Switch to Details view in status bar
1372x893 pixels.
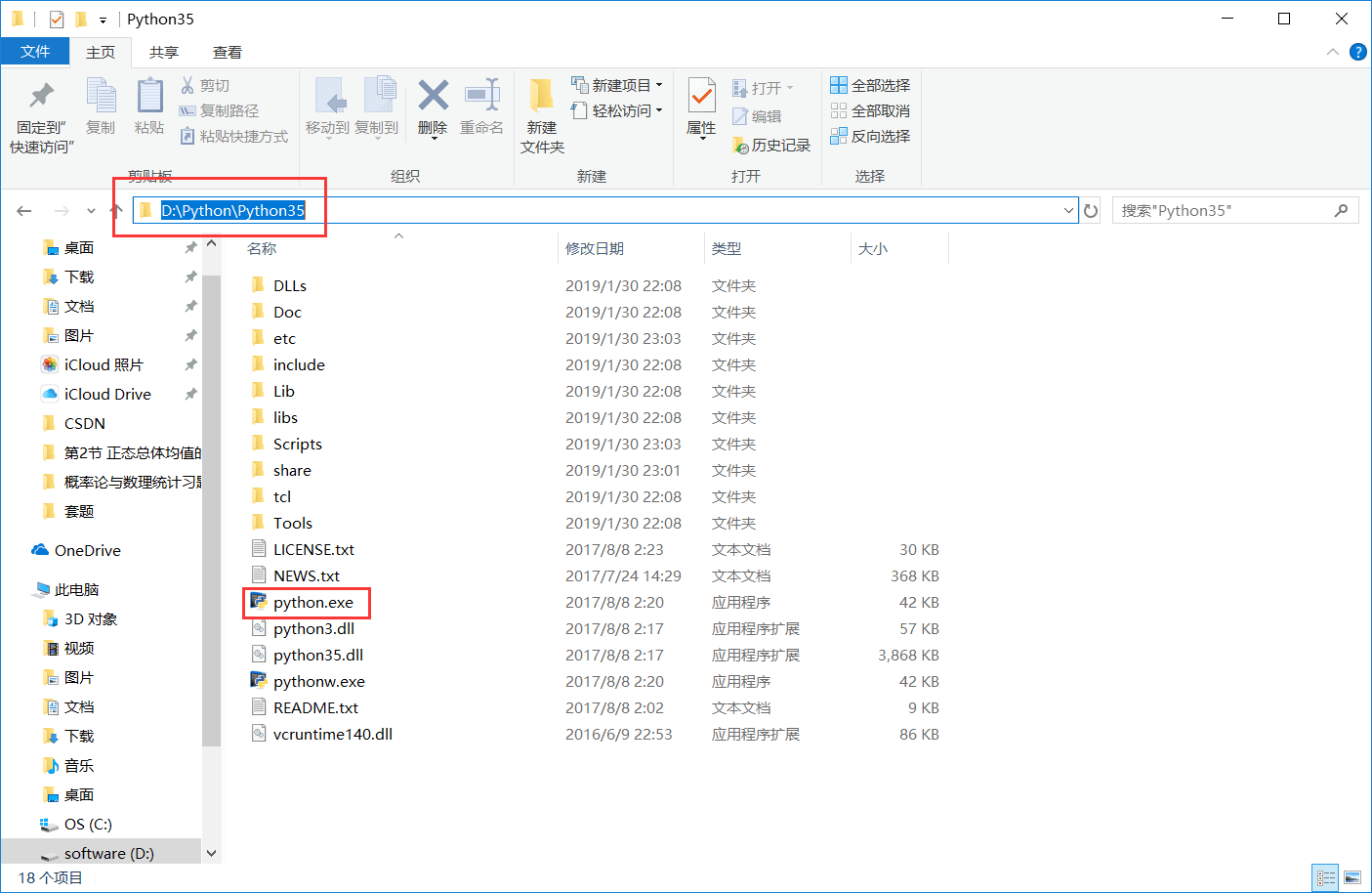click(1325, 877)
